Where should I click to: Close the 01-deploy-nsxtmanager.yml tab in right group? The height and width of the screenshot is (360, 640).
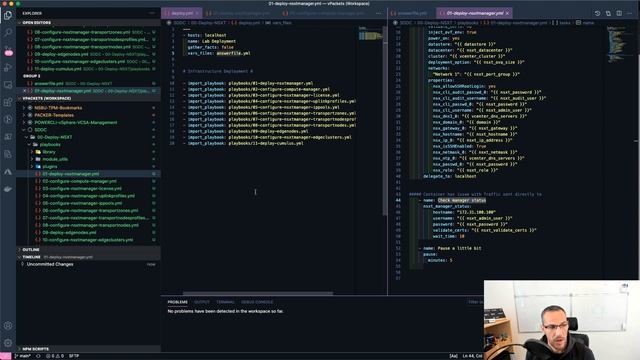(507, 13)
